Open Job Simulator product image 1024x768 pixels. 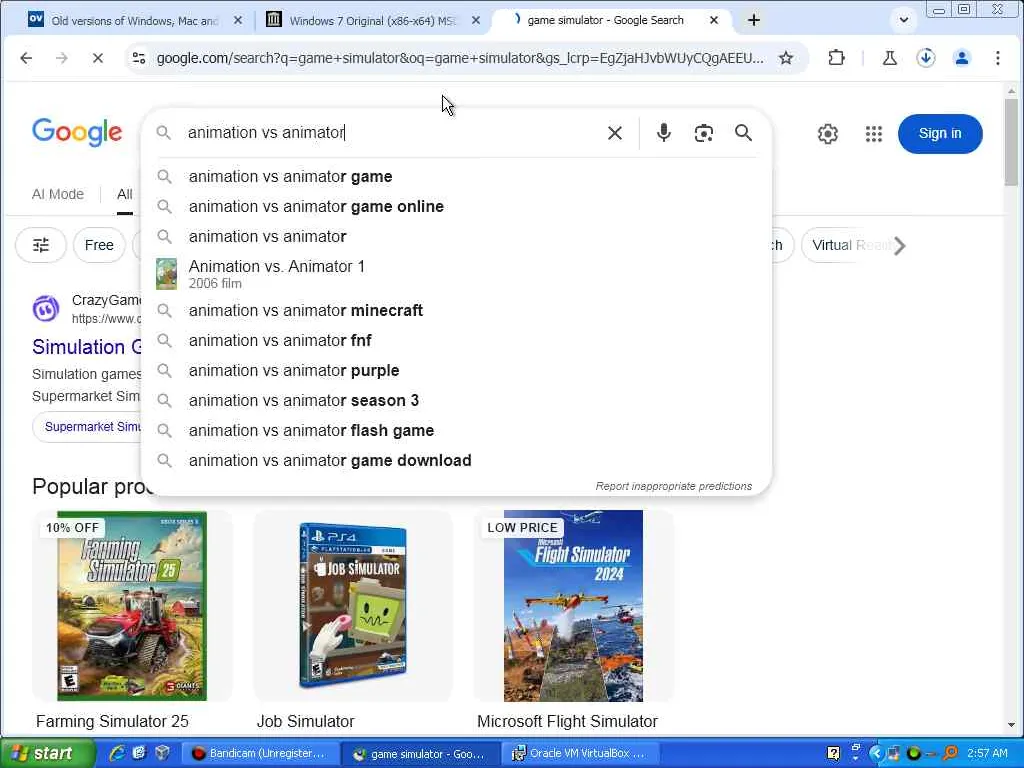tap(353, 605)
